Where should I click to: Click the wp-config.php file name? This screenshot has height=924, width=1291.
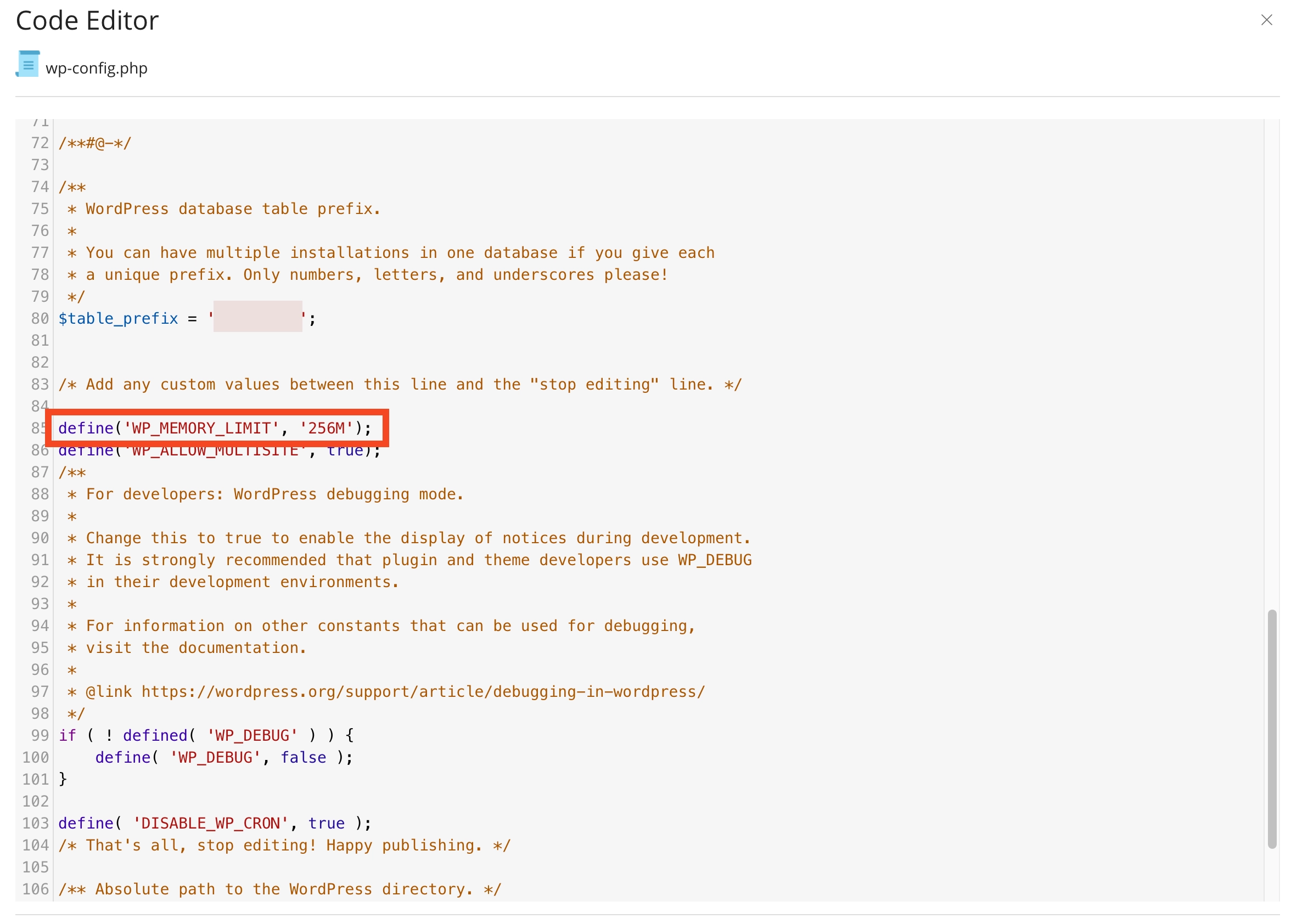click(x=96, y=68)
